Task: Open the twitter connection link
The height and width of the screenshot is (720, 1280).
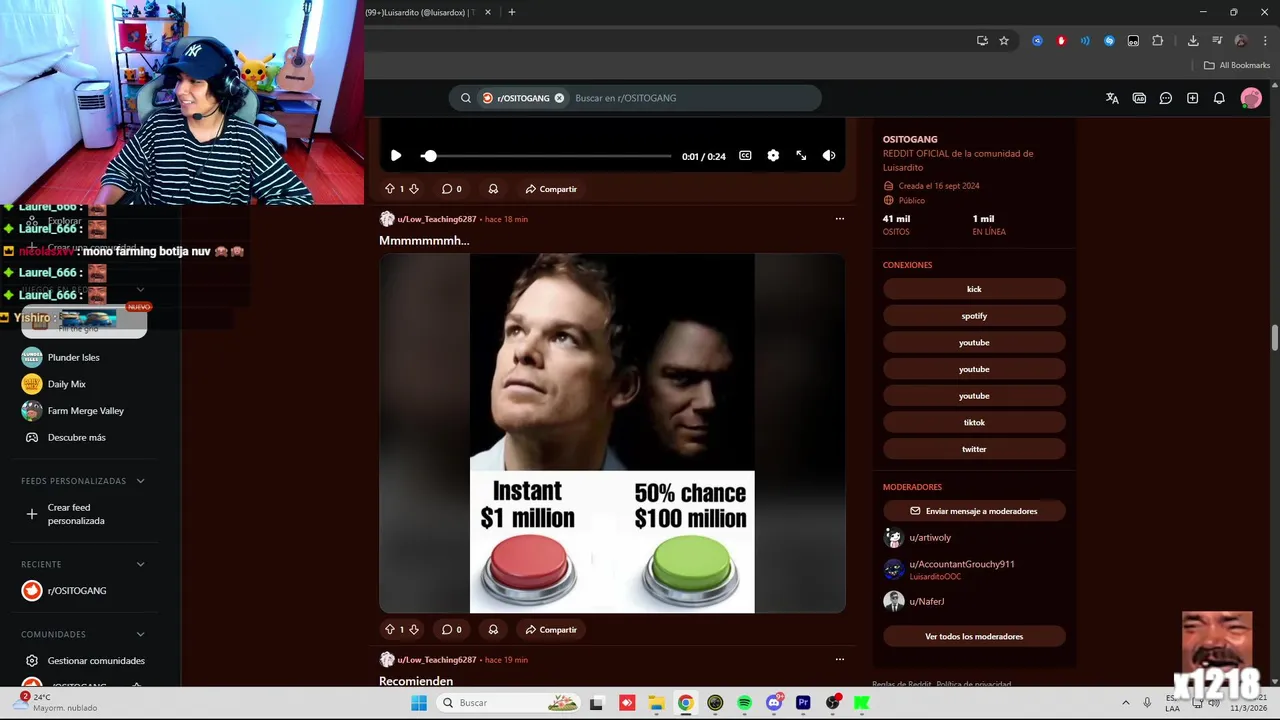Action: click(974, 449)
